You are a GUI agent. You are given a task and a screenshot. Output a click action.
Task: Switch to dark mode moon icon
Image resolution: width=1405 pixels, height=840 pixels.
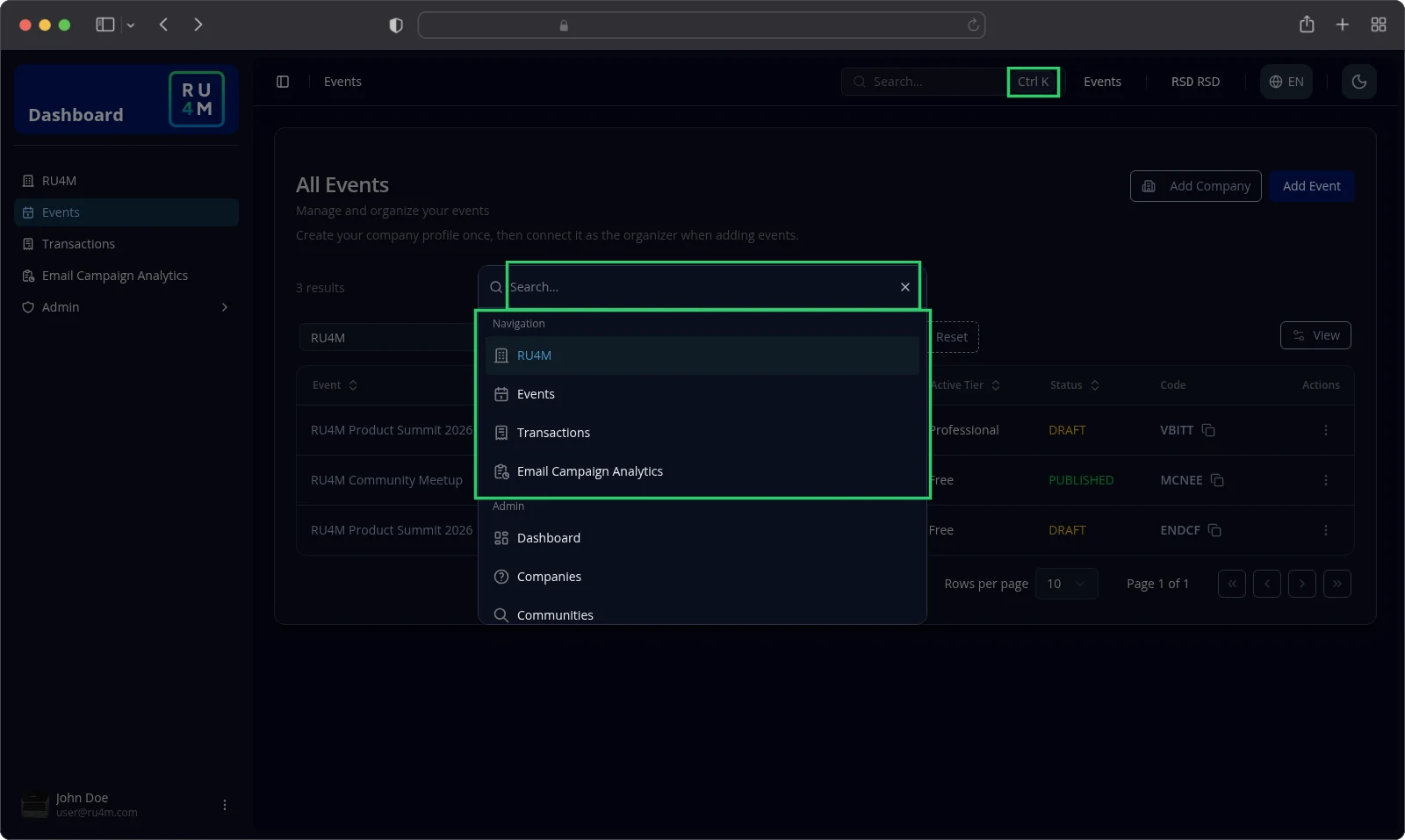1358,82
